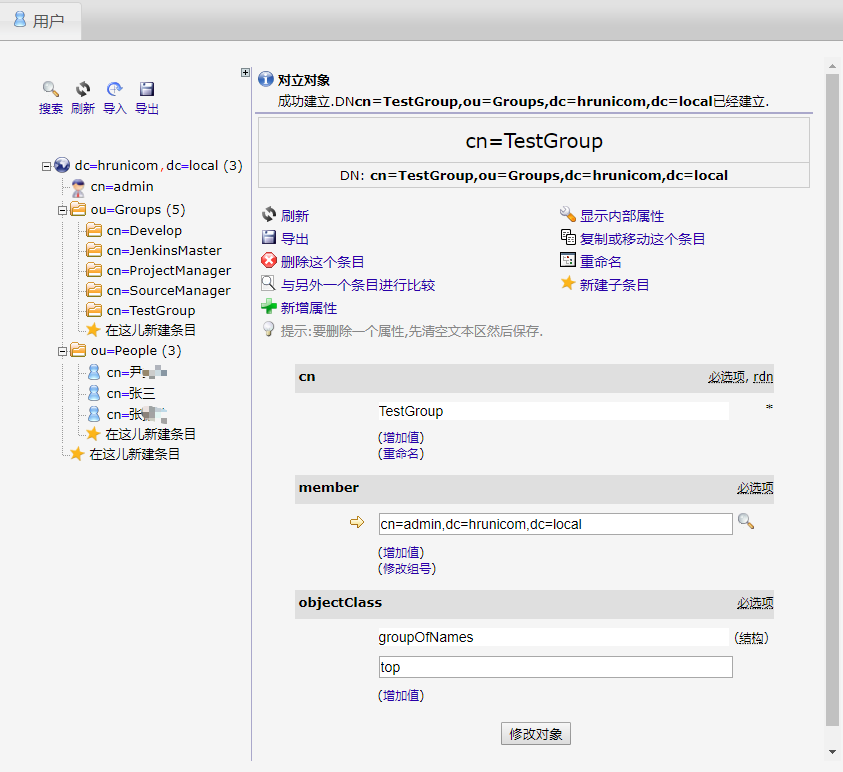Click the magnifier beside the member field
The width and height of the screenshot is (843, 772).
pos(745,522)
